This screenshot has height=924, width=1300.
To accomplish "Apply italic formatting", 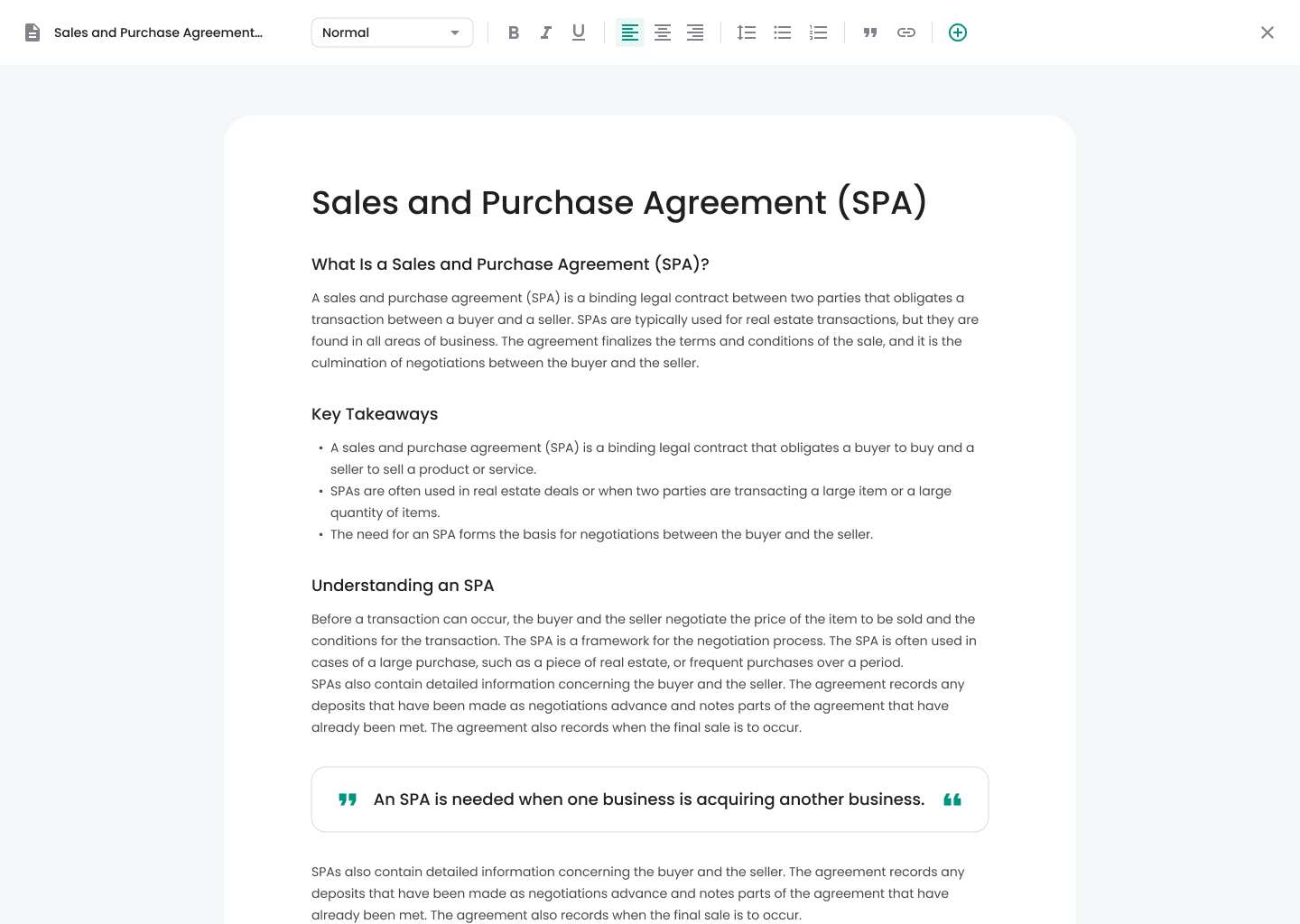I will (545, 32).
